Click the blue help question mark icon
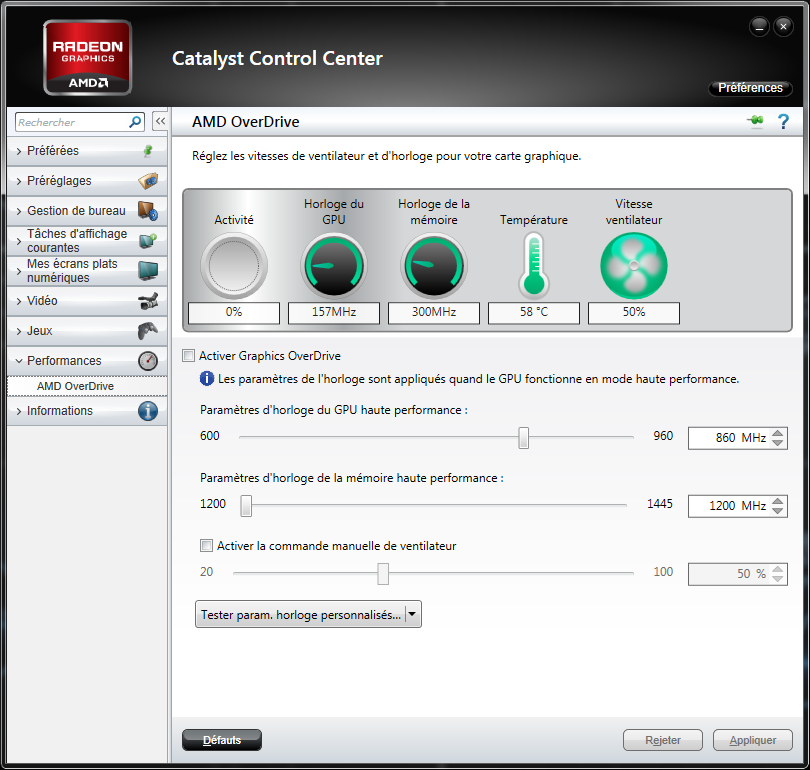 point(783,122)
